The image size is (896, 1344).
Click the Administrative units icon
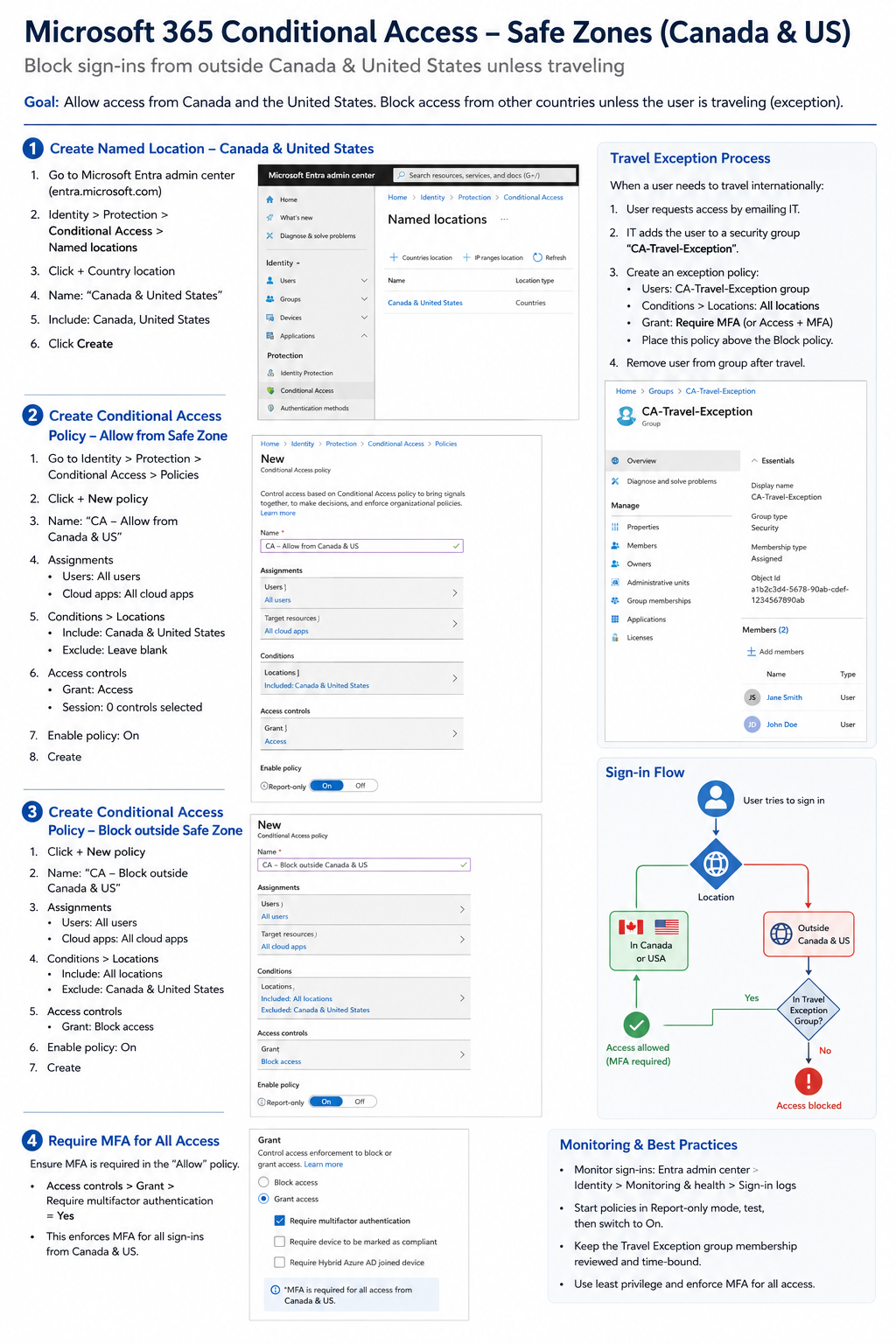615,582
